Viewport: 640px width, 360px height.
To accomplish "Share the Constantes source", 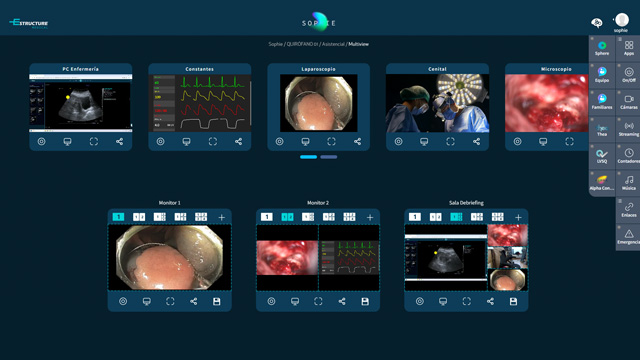I will click(238, 142).
